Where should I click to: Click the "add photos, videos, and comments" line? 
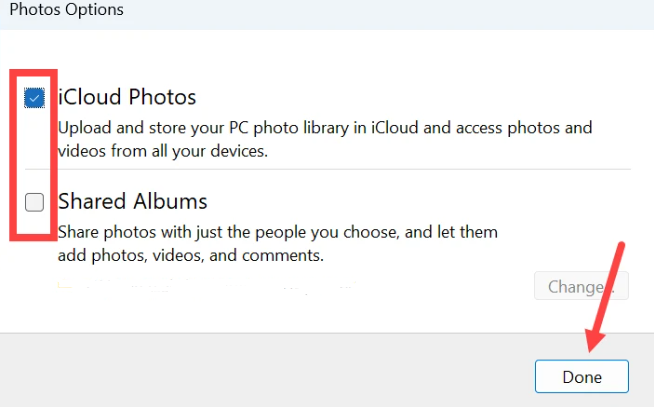click(190, 254)
